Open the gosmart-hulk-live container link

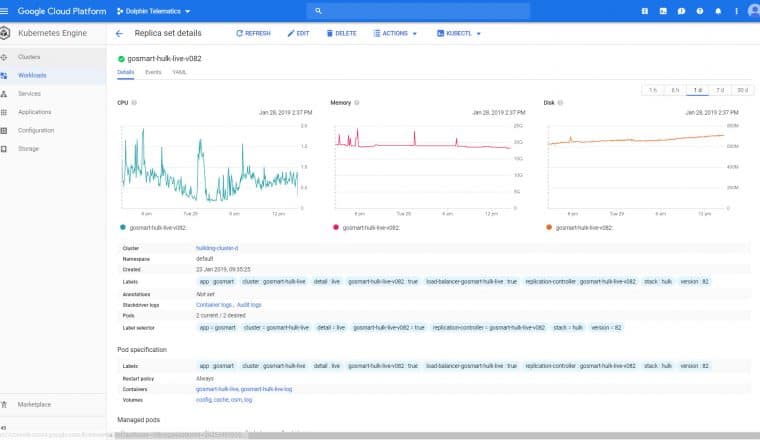click(217, 389)
